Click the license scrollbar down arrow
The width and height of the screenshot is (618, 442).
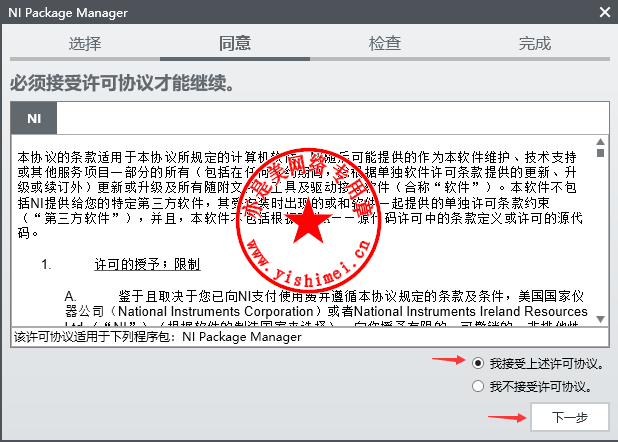coord(600,319)
